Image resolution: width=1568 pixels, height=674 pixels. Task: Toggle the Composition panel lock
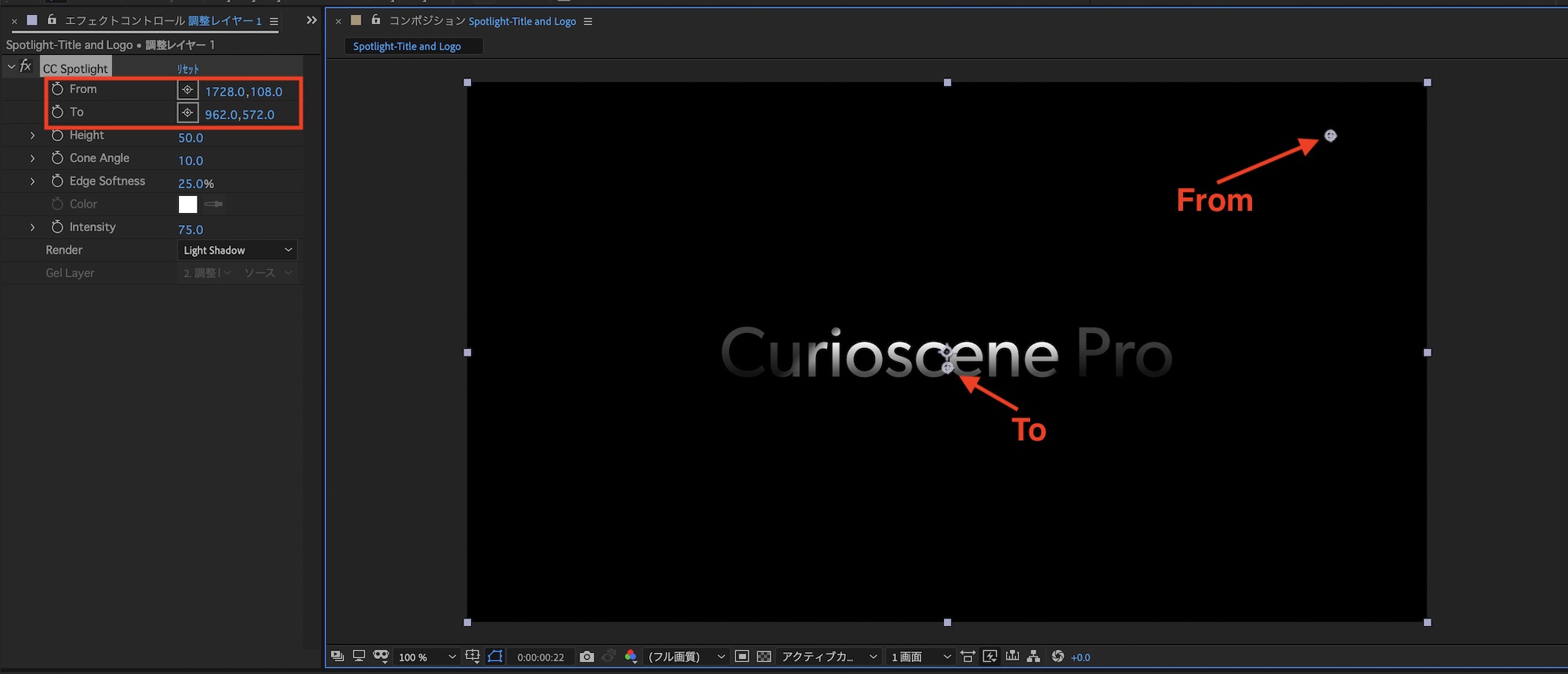(x=376, y=20)
